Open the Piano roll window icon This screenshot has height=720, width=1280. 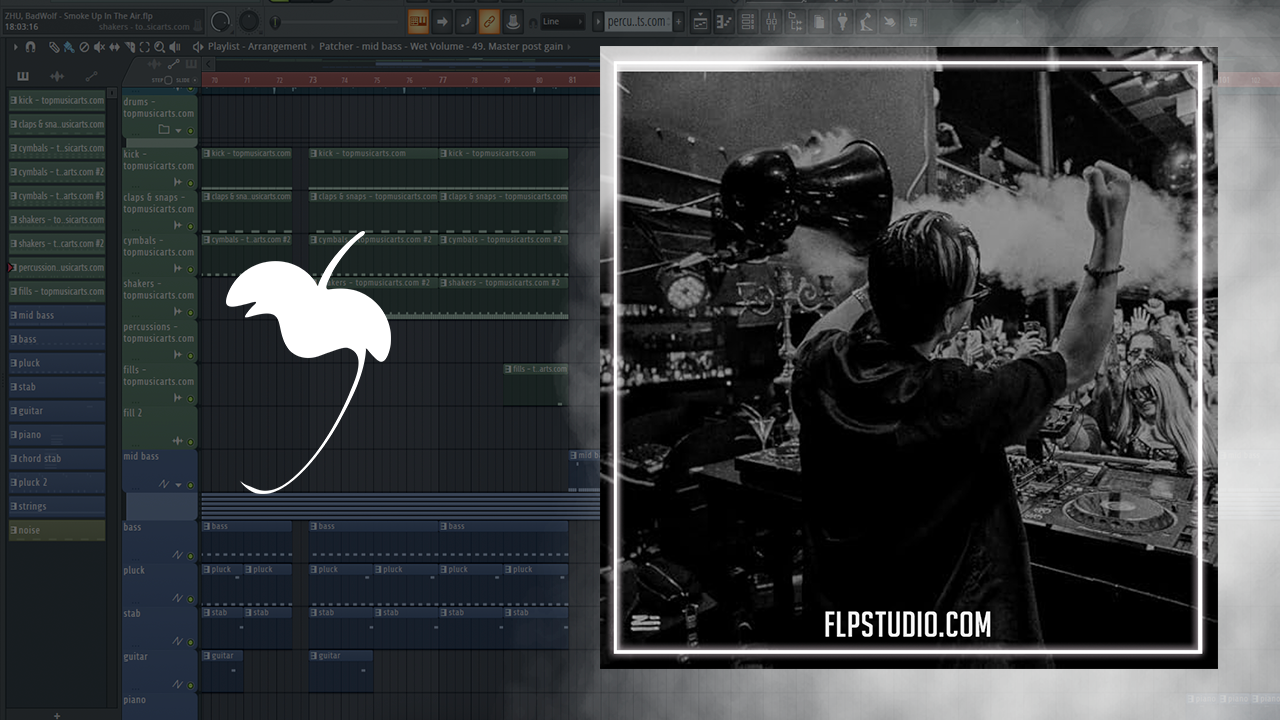(724, 21)
